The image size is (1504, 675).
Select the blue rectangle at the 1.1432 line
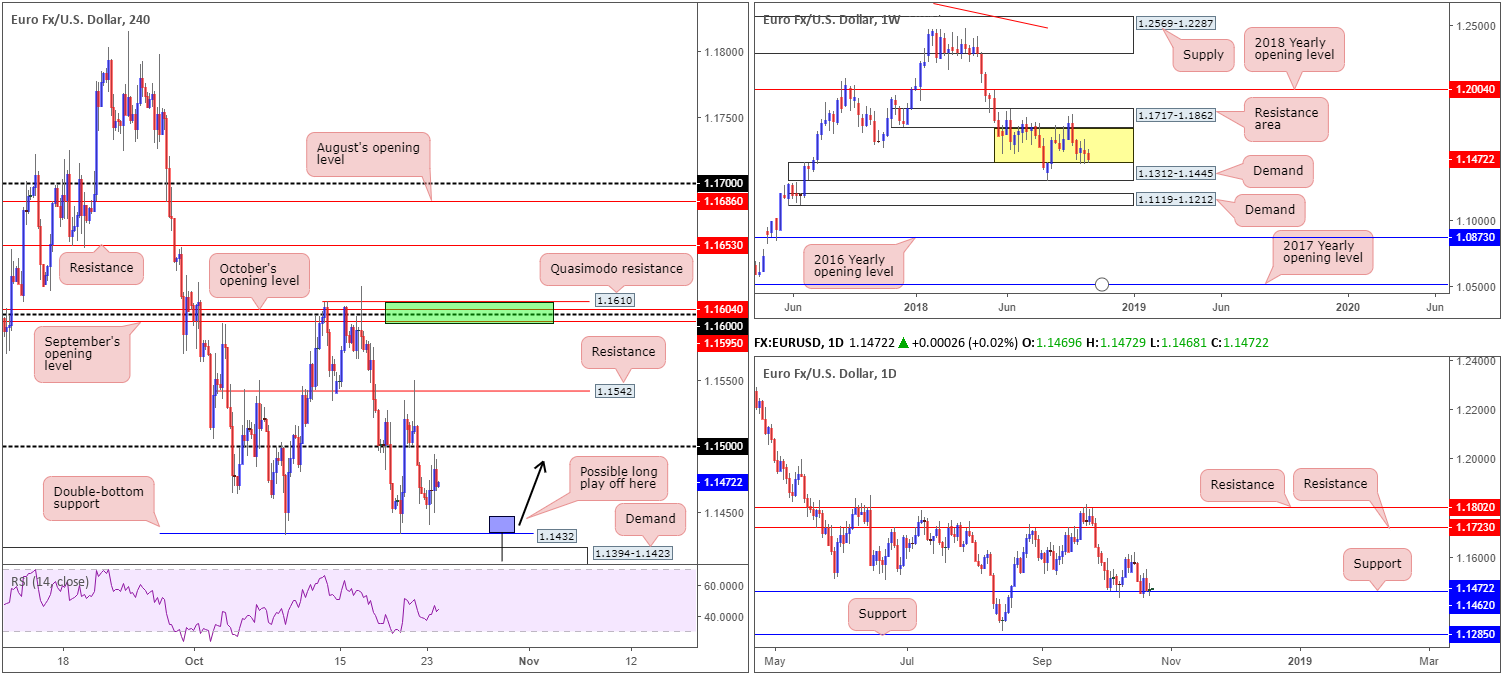click(502, 524)
